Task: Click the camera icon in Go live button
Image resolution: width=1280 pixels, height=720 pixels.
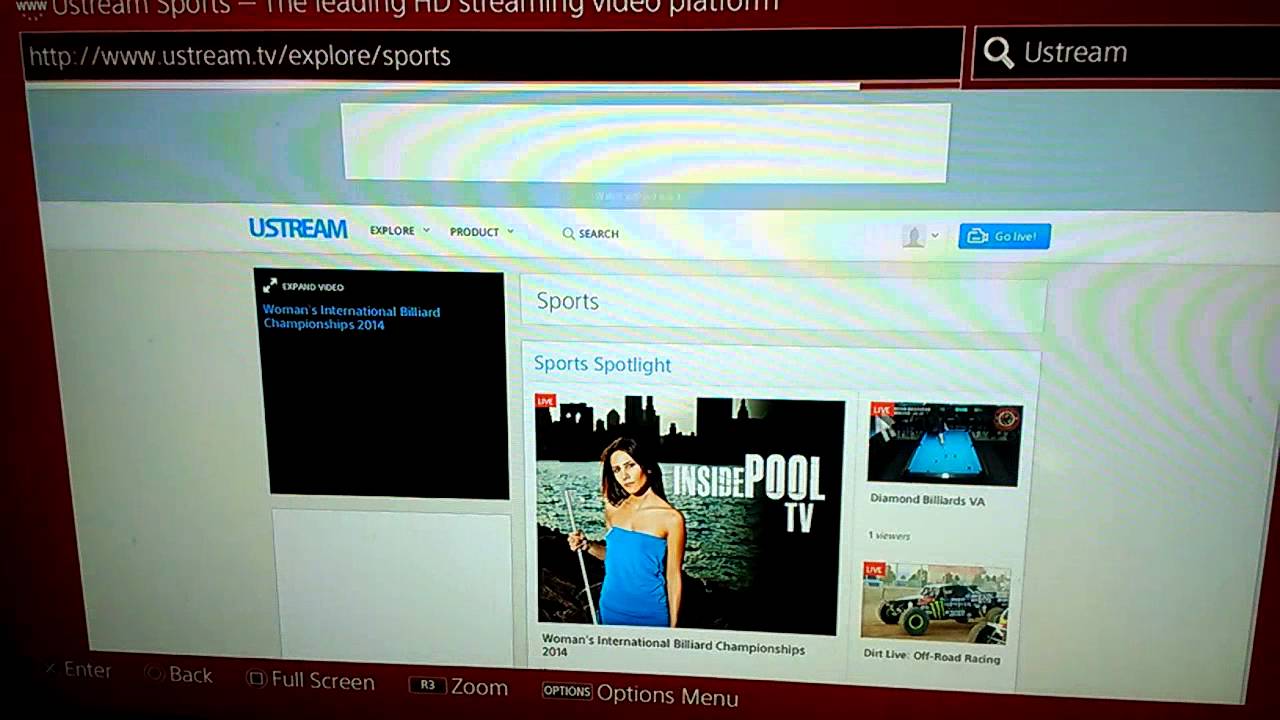Action: [977, 237]
